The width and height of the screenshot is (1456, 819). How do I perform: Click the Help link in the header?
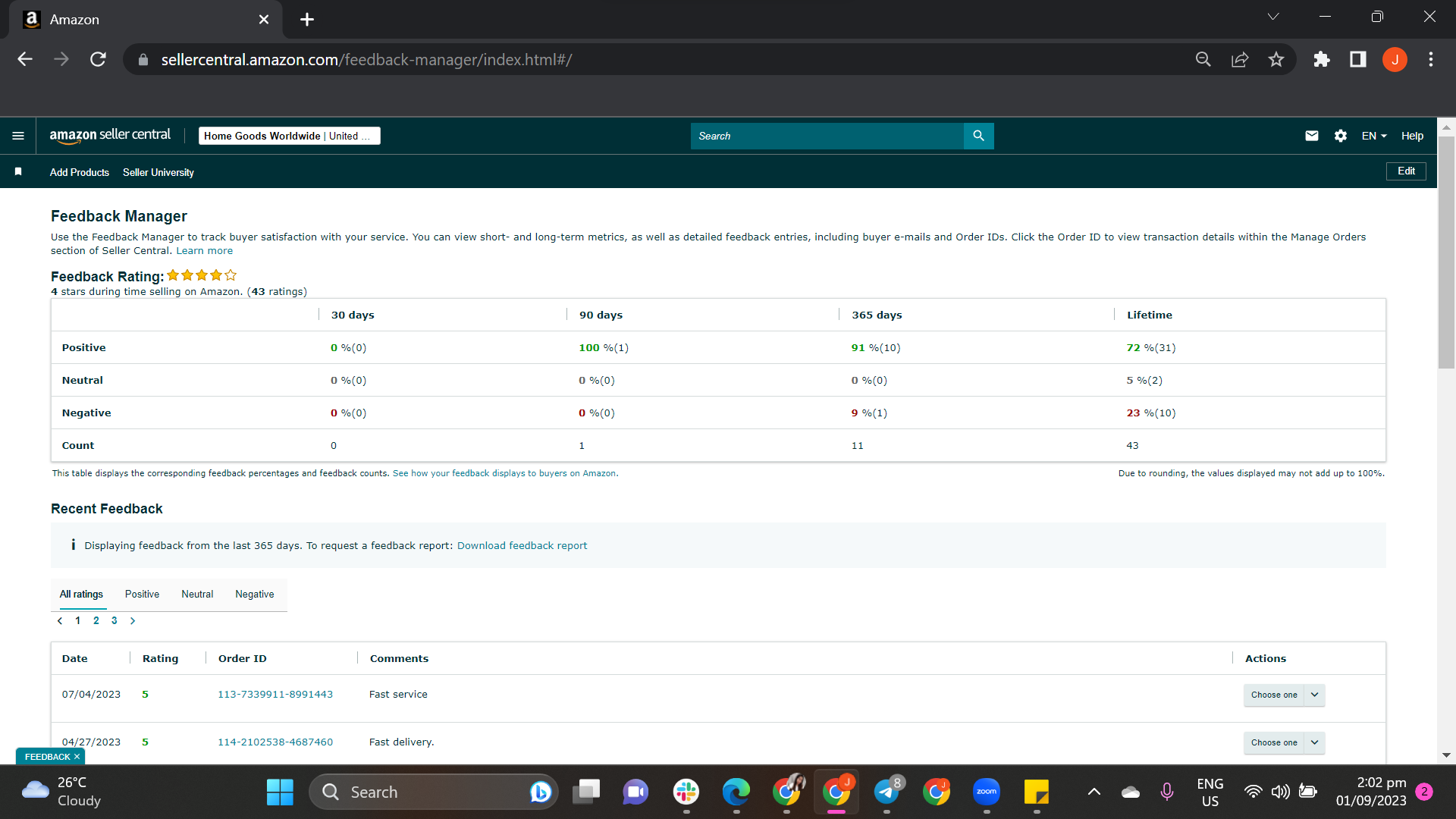click(x=1412, y=136)
